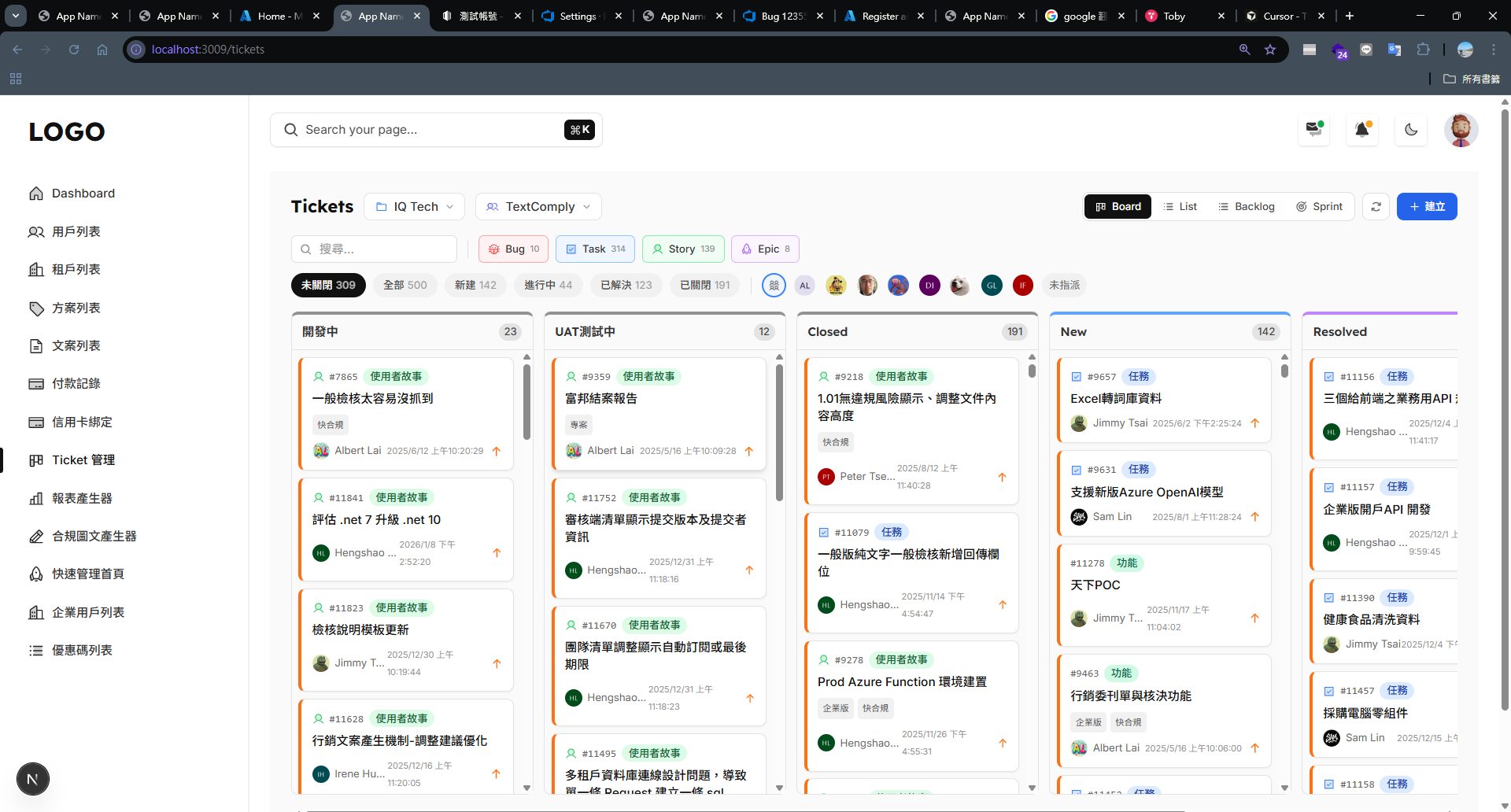Open the Dashboard from the sidebar
Screen dimensions: 1511x812
83,193
